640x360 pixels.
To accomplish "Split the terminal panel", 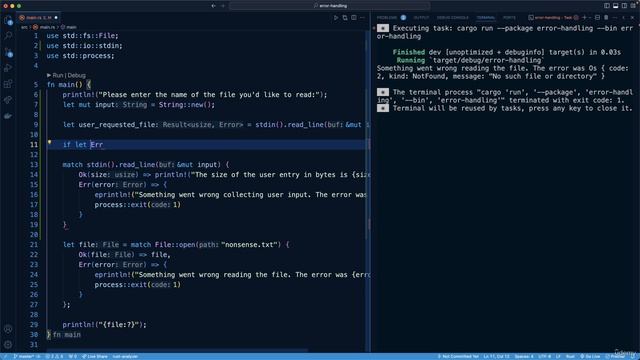I will click(x=597, y=18).
